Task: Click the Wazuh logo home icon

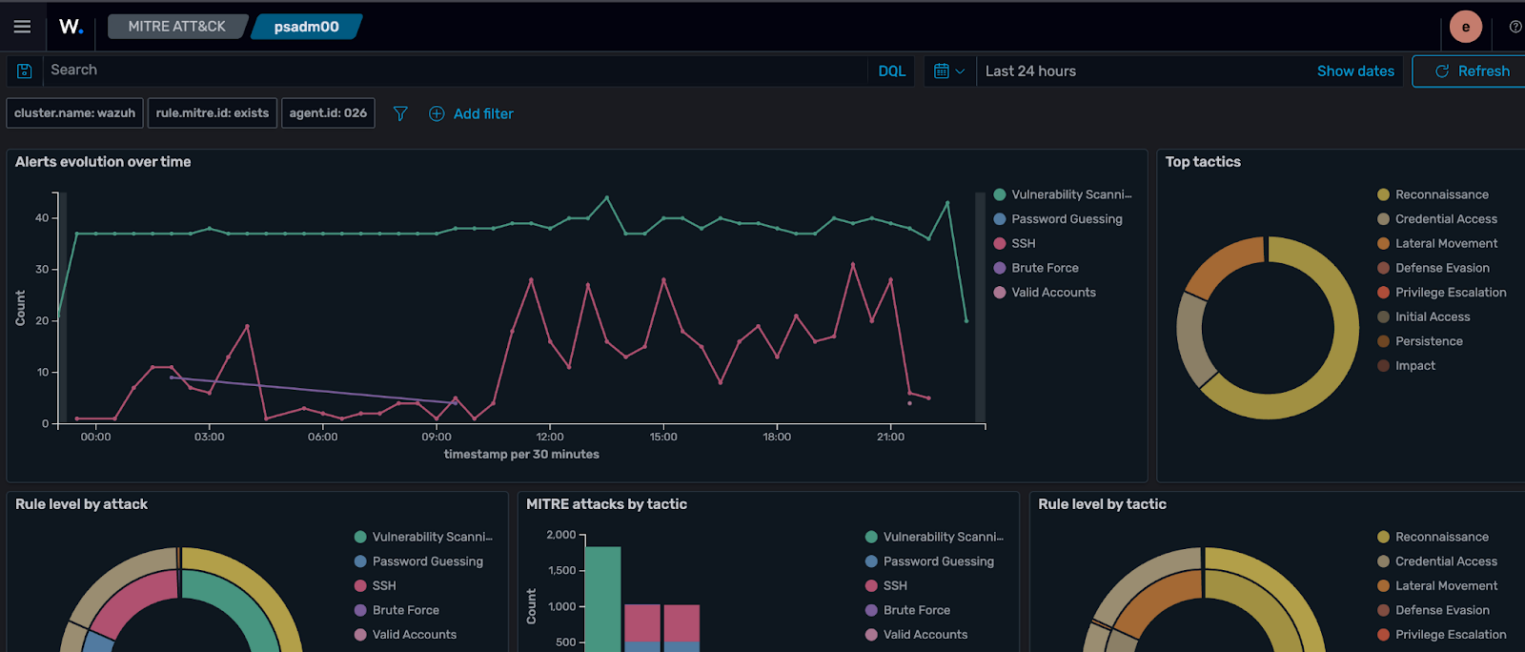Action: (71, 27)
